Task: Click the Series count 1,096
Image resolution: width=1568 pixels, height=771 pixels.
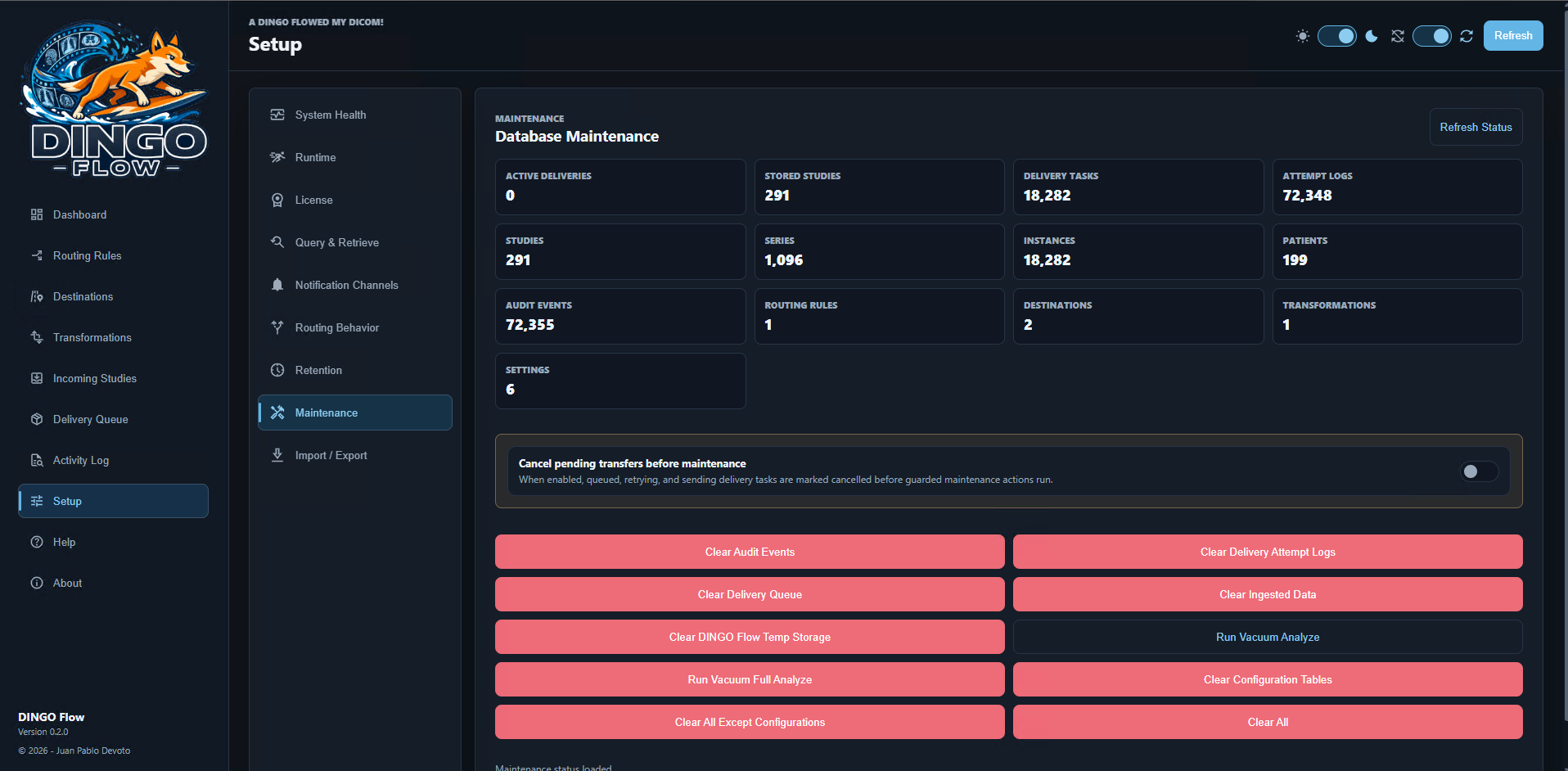Action: click(783, 260)
